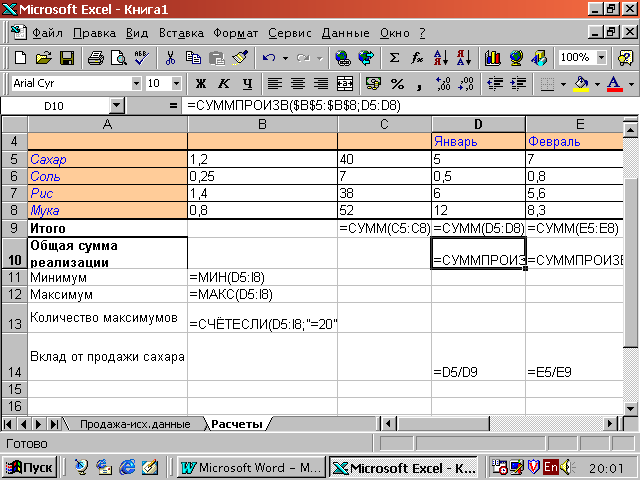
Task: Open the zoom 100% dropdown
Action: 601,58
